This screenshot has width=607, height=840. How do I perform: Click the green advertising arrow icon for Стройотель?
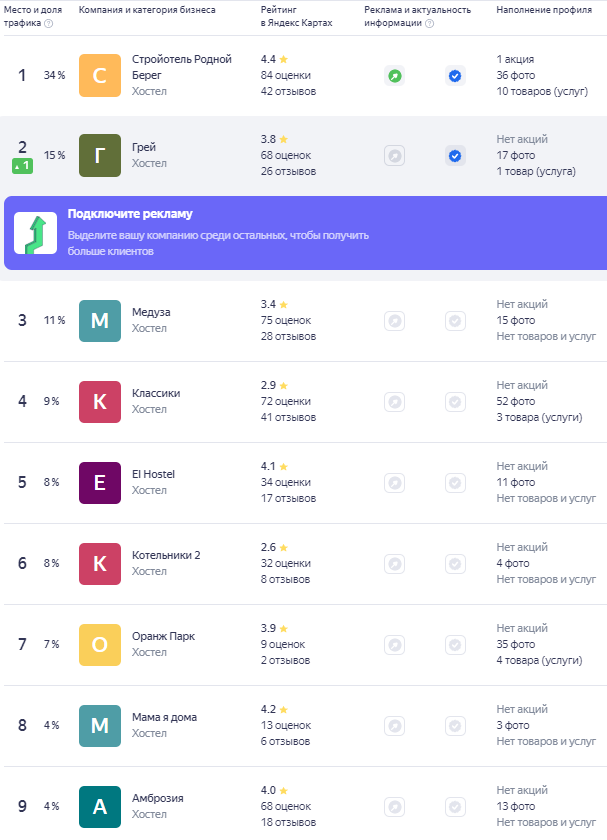click(395, 76)
